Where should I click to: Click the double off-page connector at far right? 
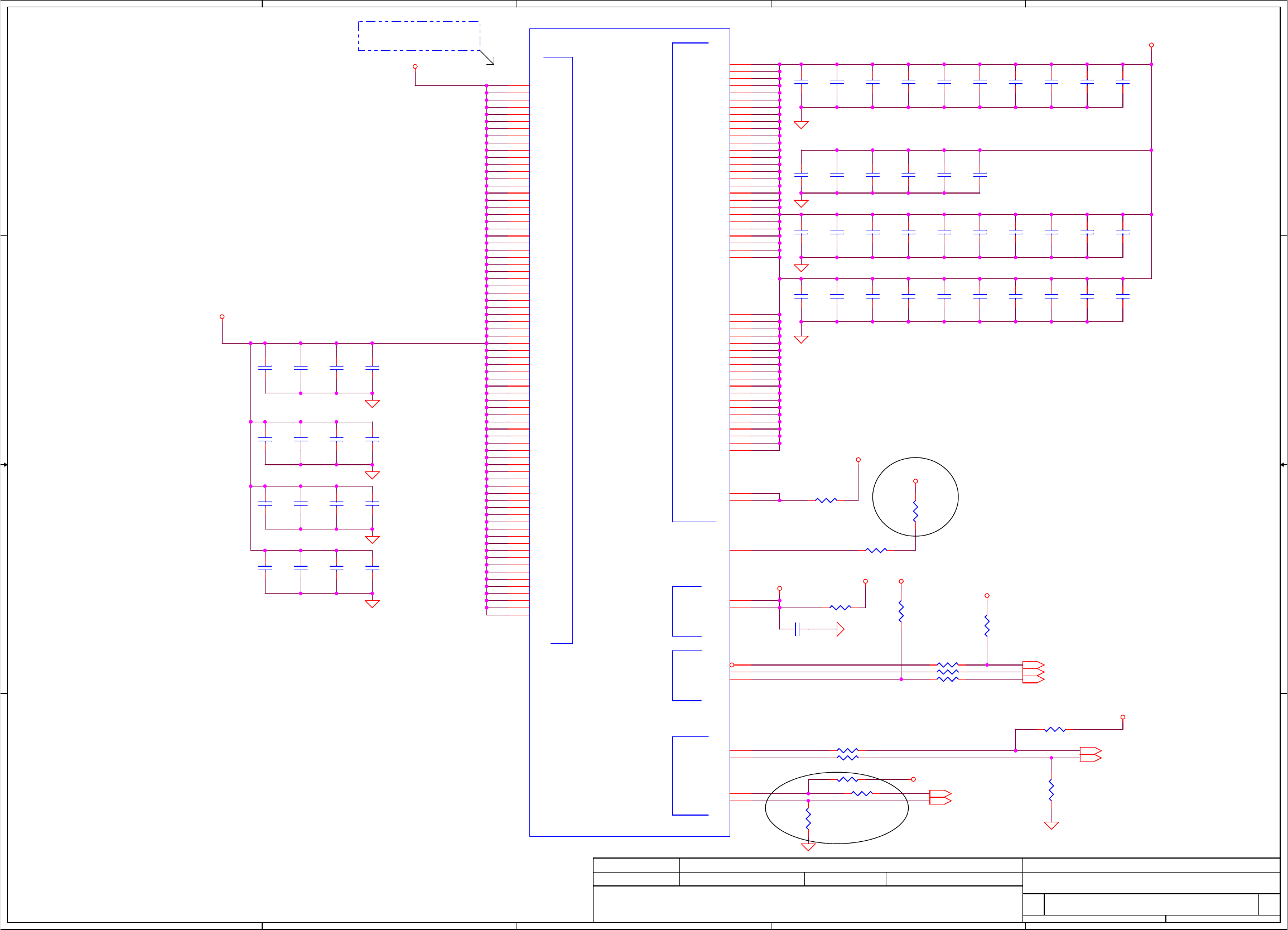pyautogui.click(x=1091, y=754)
